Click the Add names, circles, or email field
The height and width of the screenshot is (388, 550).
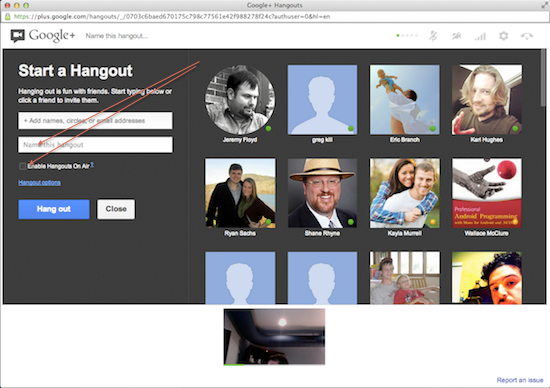tap(95, 121)
